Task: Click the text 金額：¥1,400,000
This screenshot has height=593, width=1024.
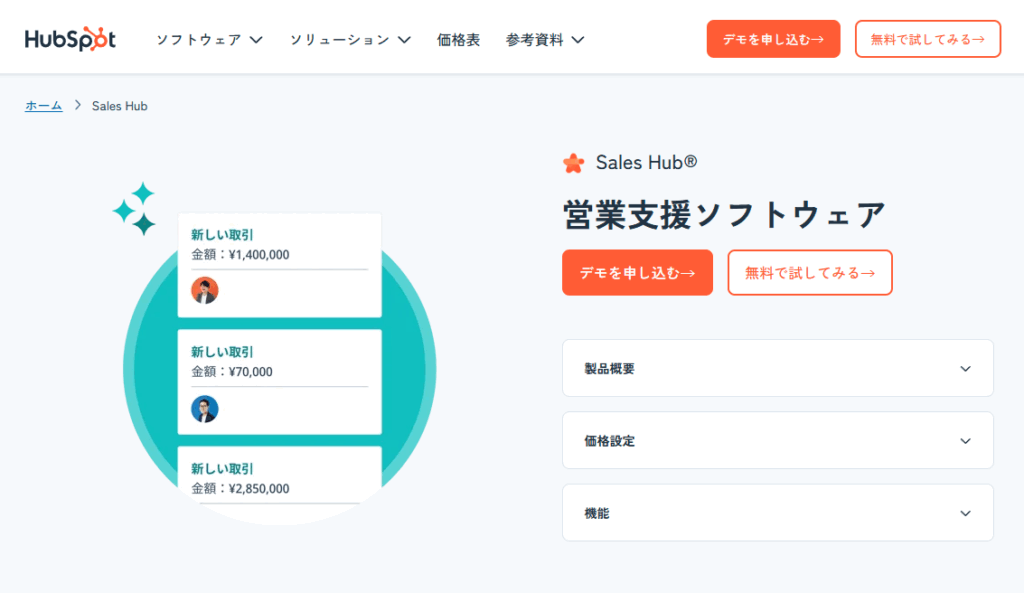Action: (240, 255)
